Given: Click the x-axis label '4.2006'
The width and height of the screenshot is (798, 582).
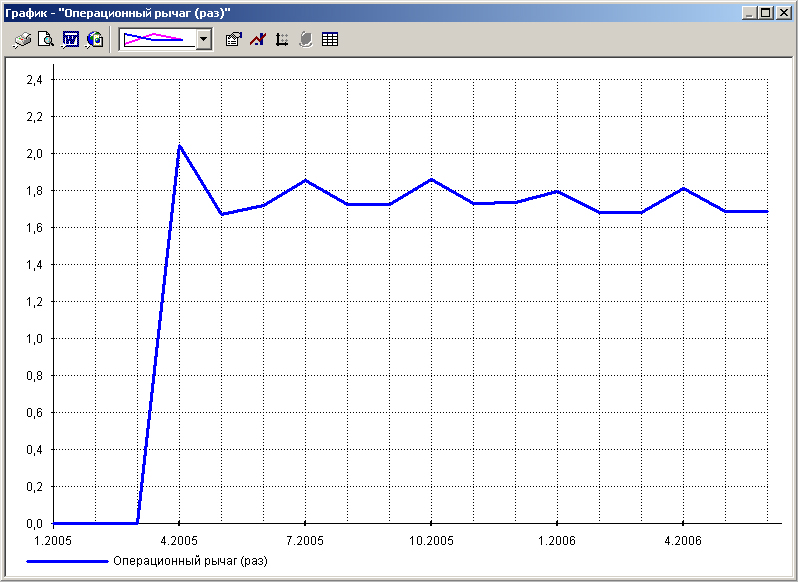Looking at the screenshot, I should coord(683,540).
